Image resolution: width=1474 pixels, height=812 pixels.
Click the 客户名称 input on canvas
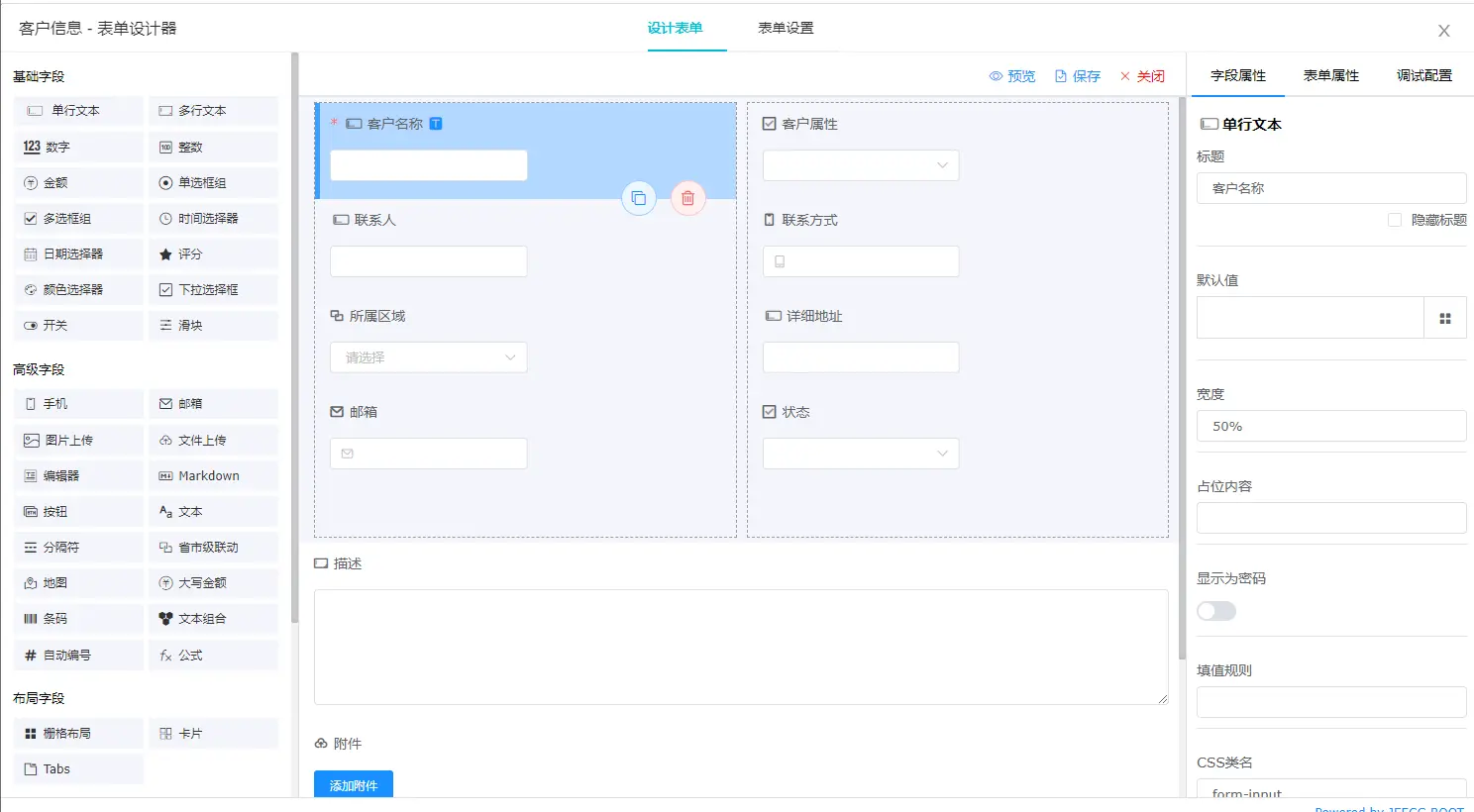[x=428, y=165]
